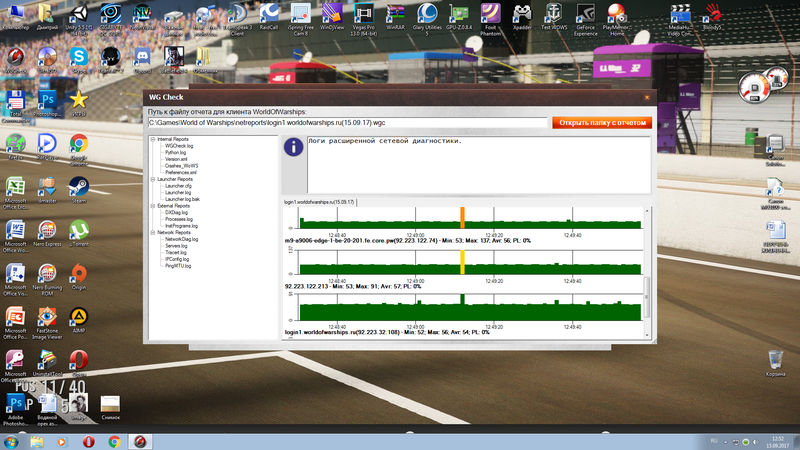Click the orange open report folder button
Image resolution: width=800 pixels, height=450 pixels.
[x=602, y=123]
